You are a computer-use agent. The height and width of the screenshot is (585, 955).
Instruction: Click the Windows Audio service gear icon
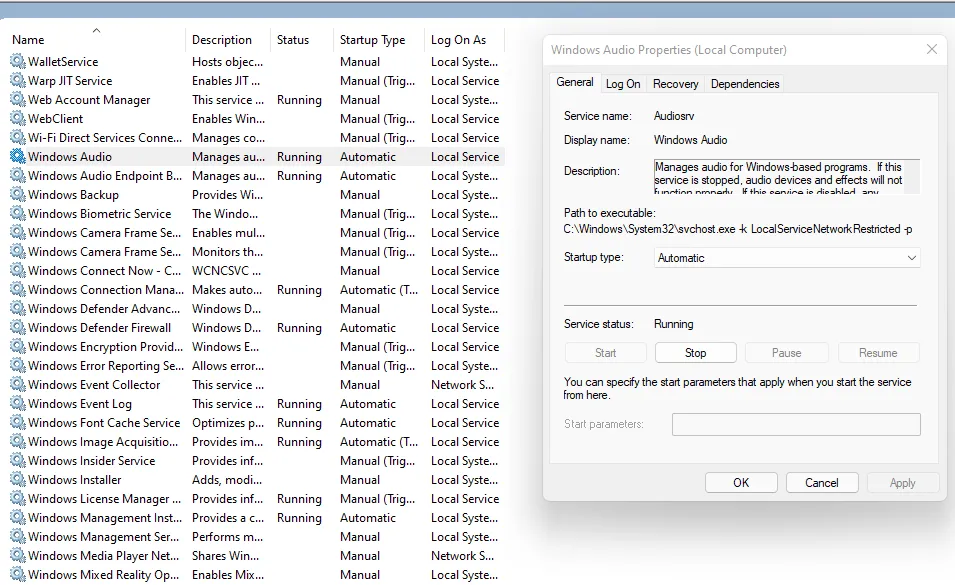pyautogui.click(x=18, y=156)
